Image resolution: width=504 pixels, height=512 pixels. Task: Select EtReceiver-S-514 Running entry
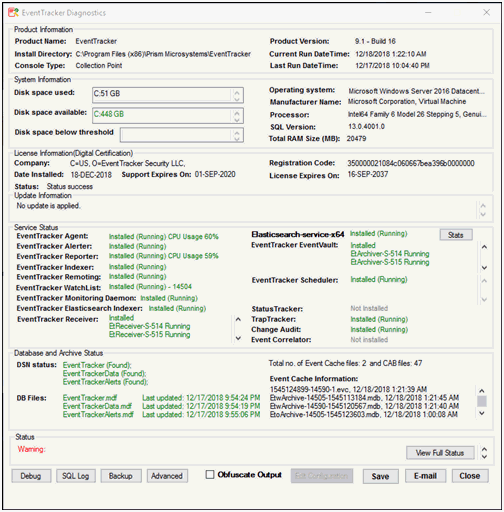(x=150, y=326)
